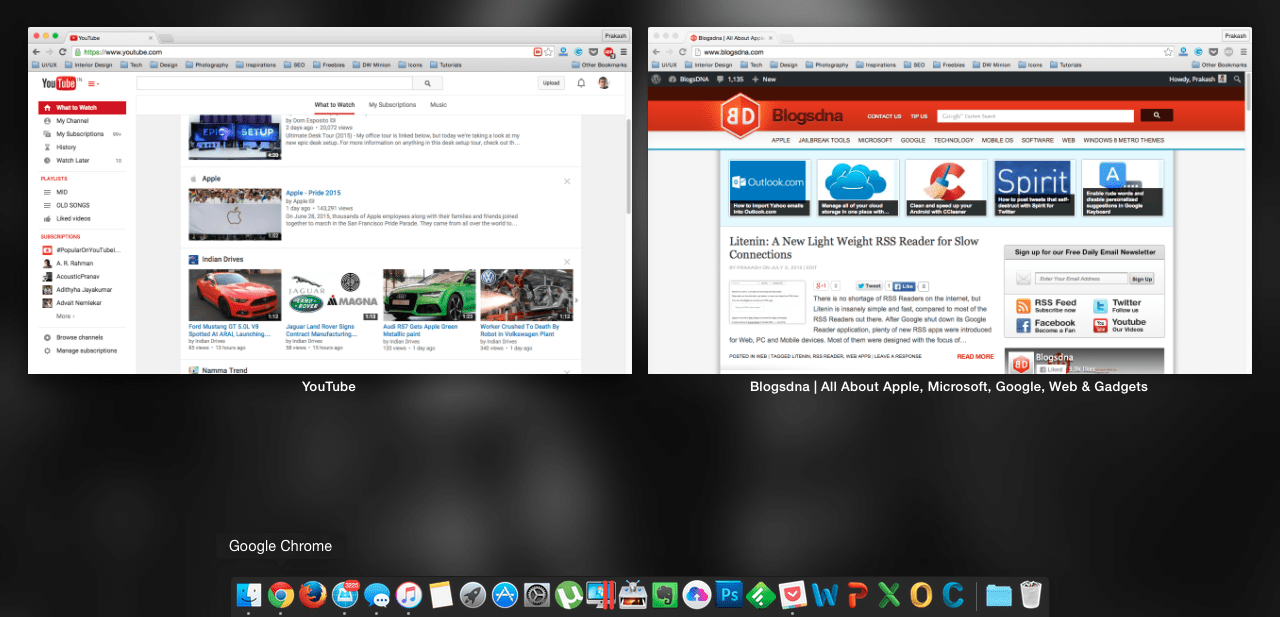Click the YouTube notifications bell icon

581,83
